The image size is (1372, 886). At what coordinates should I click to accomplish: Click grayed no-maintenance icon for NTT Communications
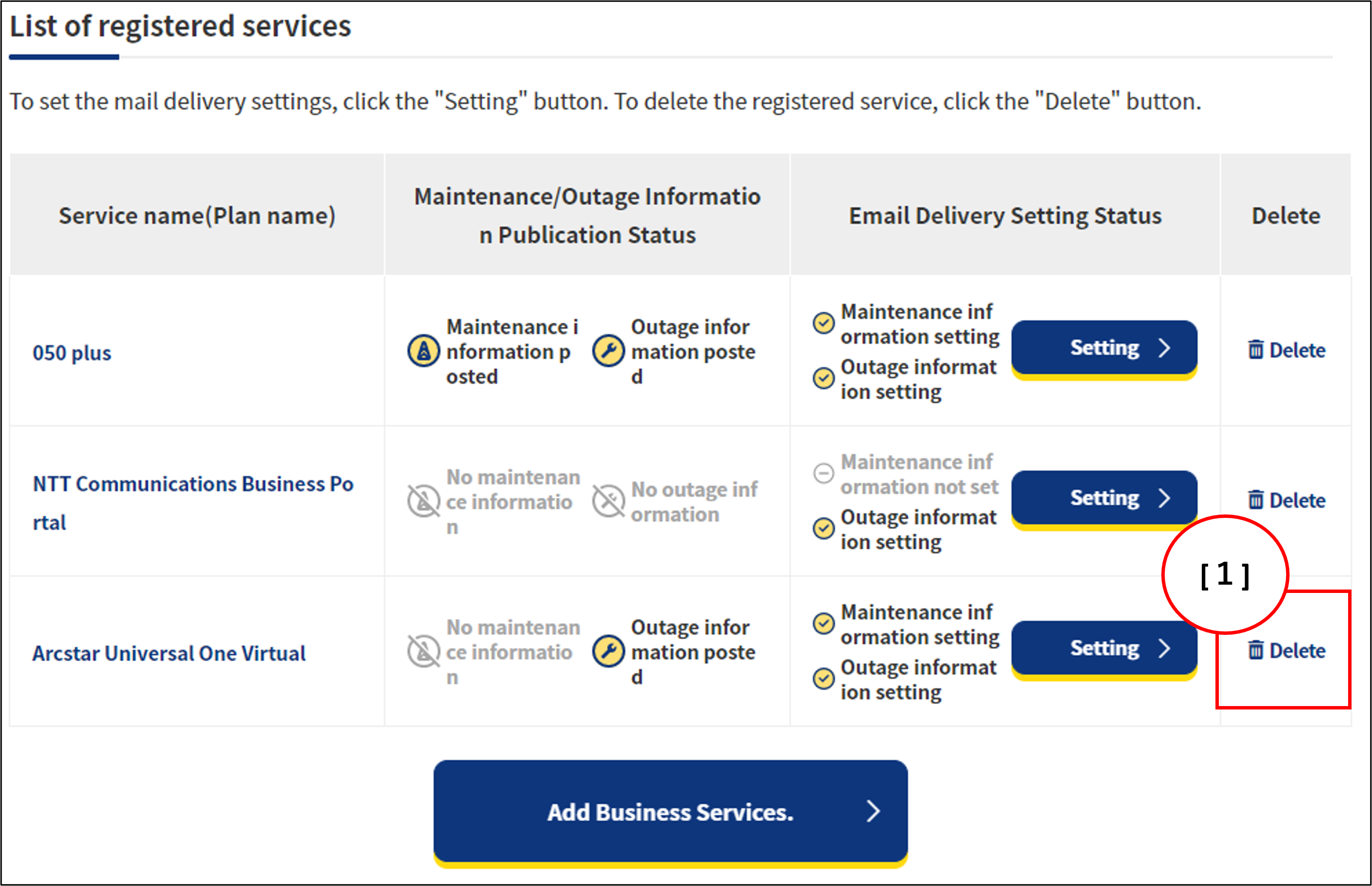tap(423, 500)
